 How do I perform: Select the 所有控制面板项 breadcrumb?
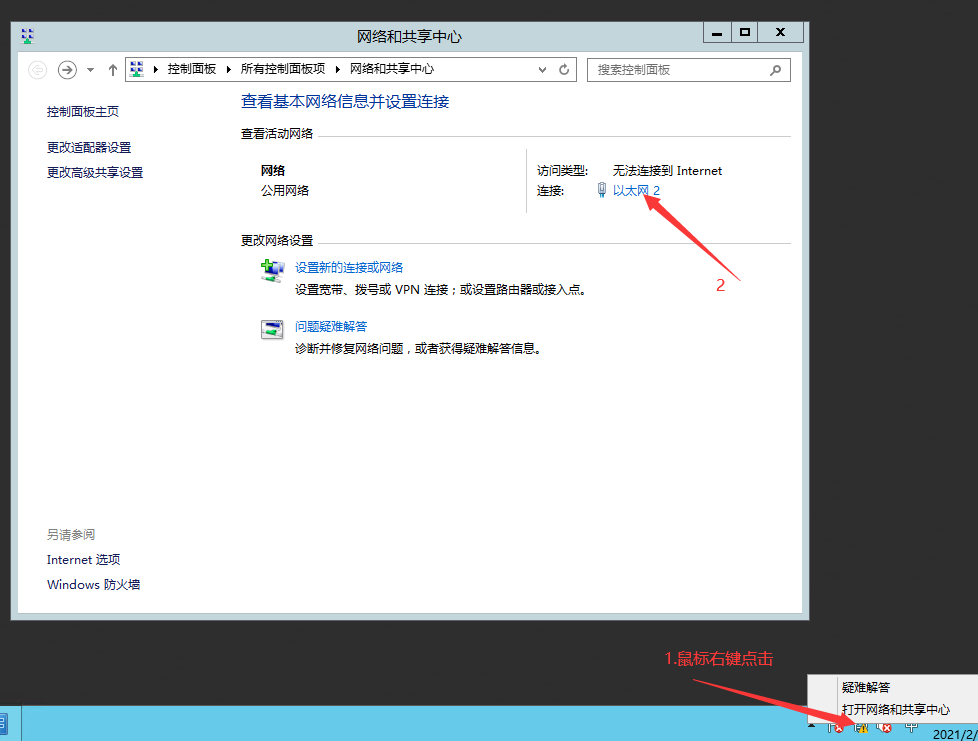pyautogui.click(x=283, y=69)
